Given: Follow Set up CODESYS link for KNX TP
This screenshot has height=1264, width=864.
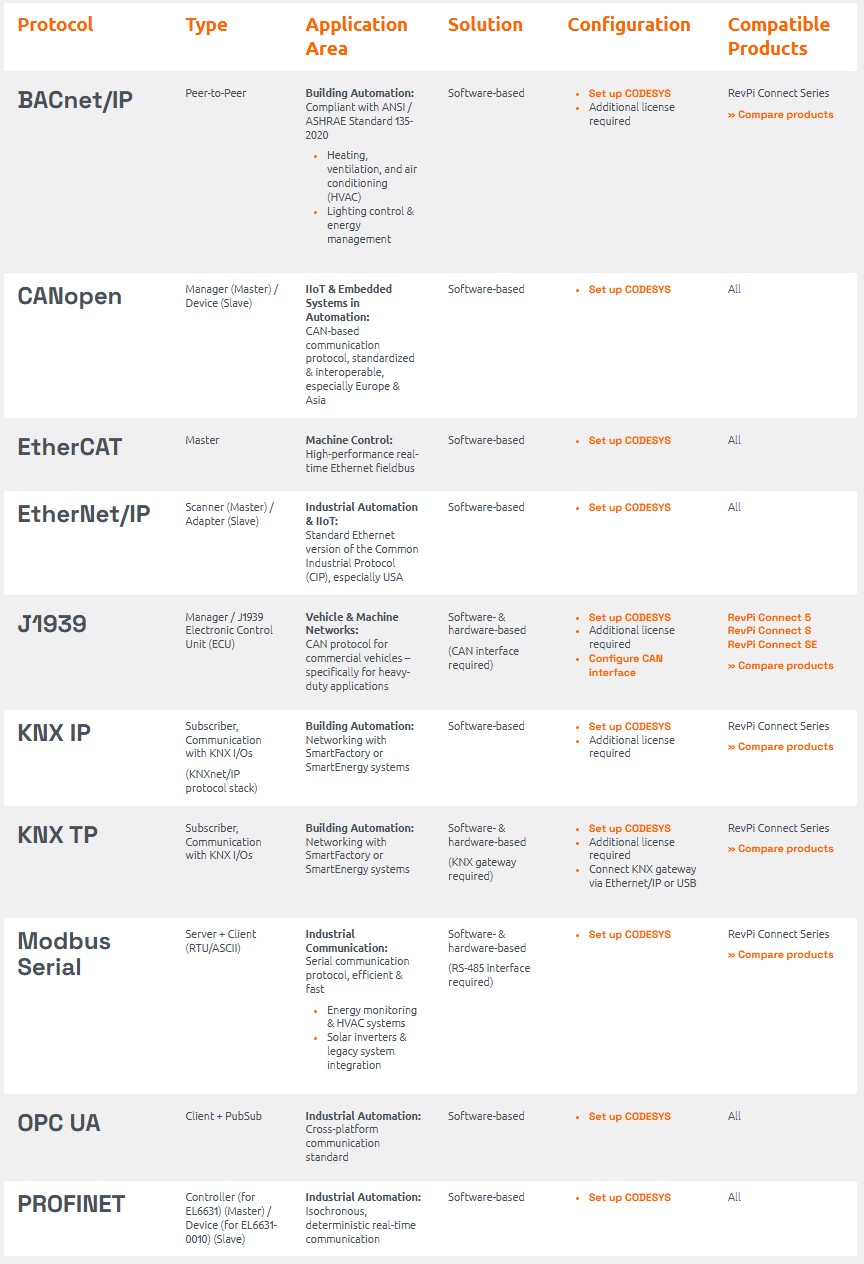Looking at the screenshot, I should (629, 828).
